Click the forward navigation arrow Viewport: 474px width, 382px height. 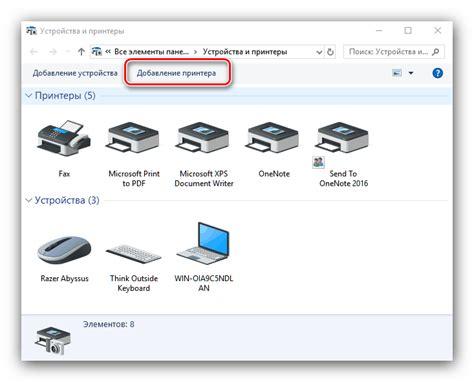coord(53,52)
